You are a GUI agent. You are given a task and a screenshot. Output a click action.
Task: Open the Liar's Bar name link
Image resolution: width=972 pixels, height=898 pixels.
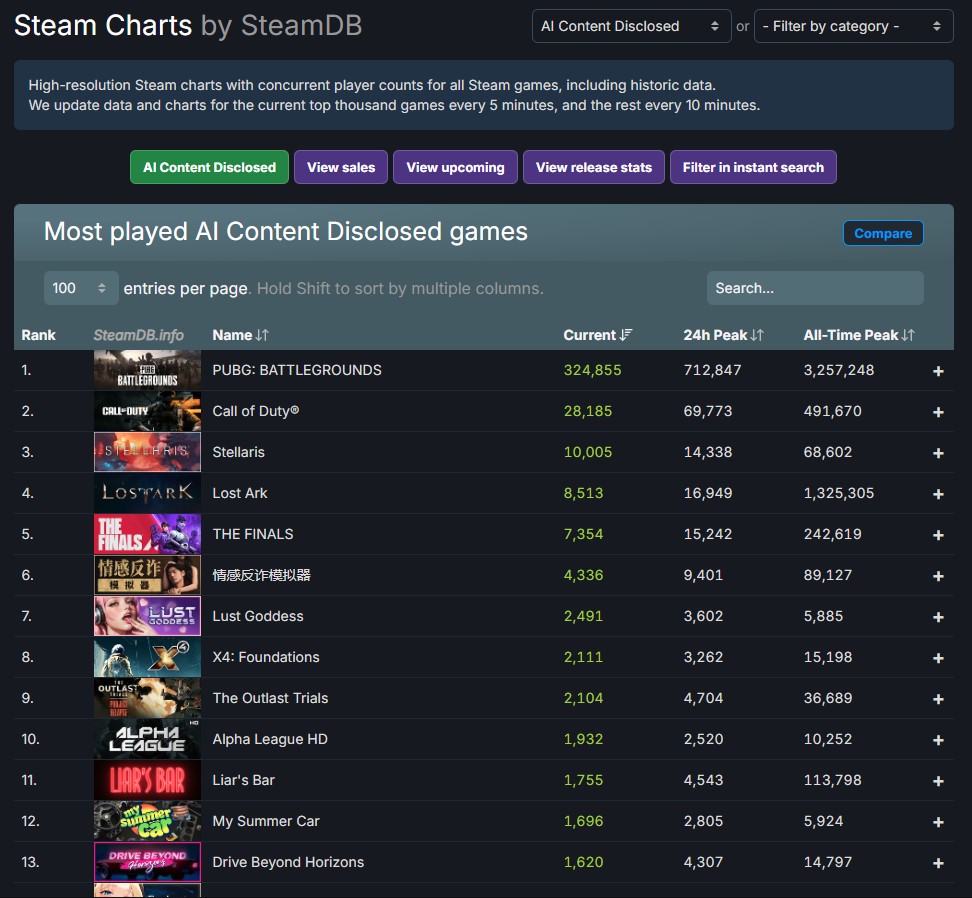(x=244, y=780)
